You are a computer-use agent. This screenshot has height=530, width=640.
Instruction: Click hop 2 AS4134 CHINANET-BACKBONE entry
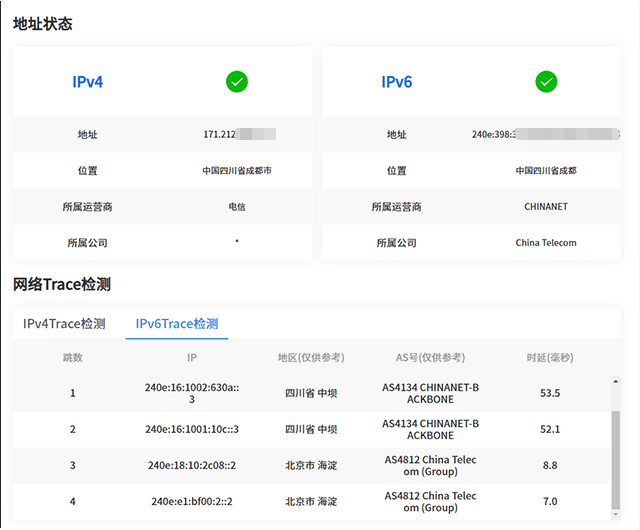[430, 429]
